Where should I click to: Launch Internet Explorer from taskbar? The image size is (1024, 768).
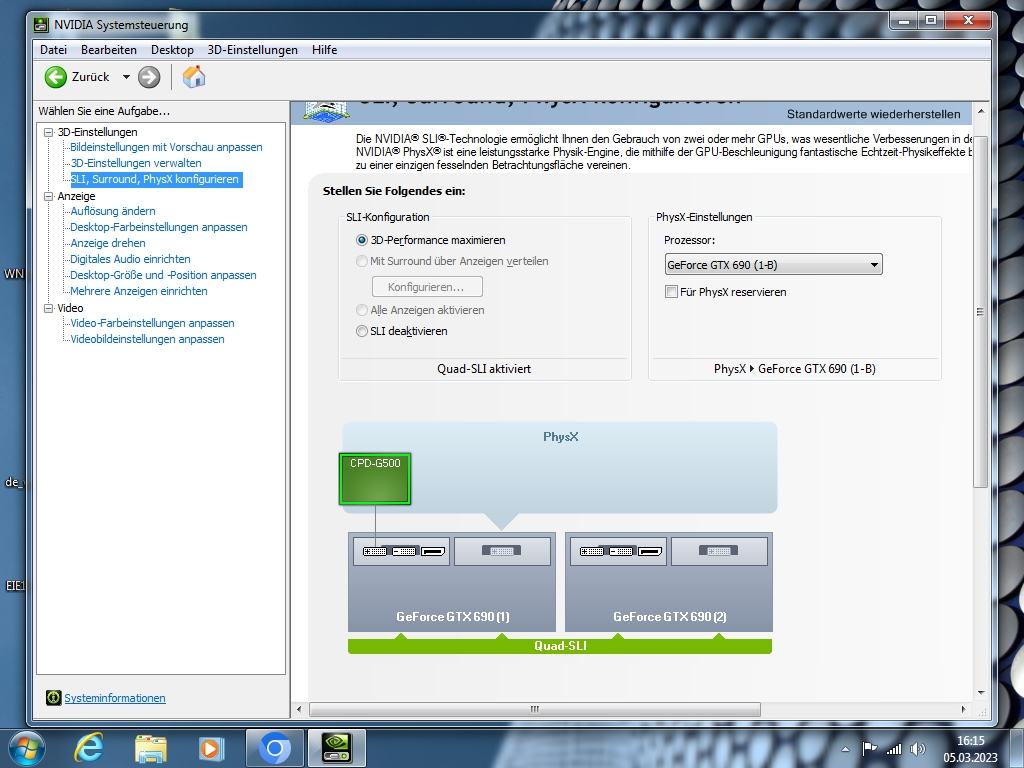tap(88, 748)
